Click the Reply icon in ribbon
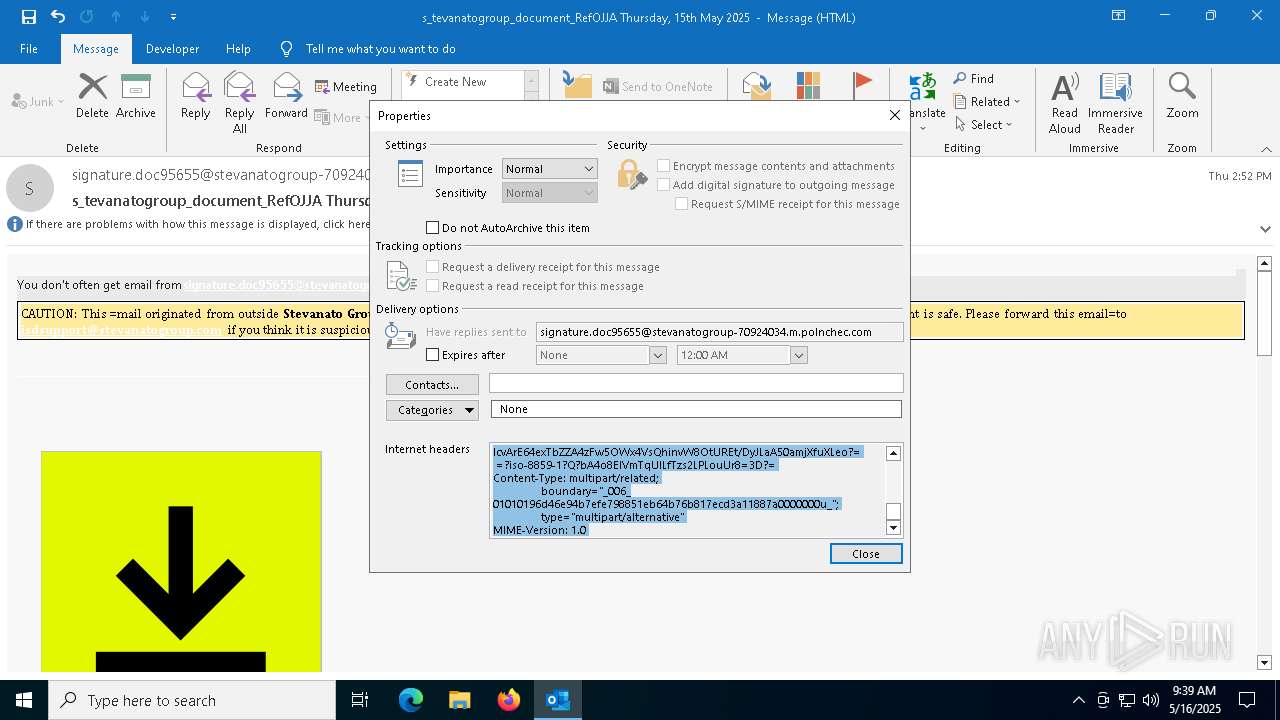 click(196, 96)
